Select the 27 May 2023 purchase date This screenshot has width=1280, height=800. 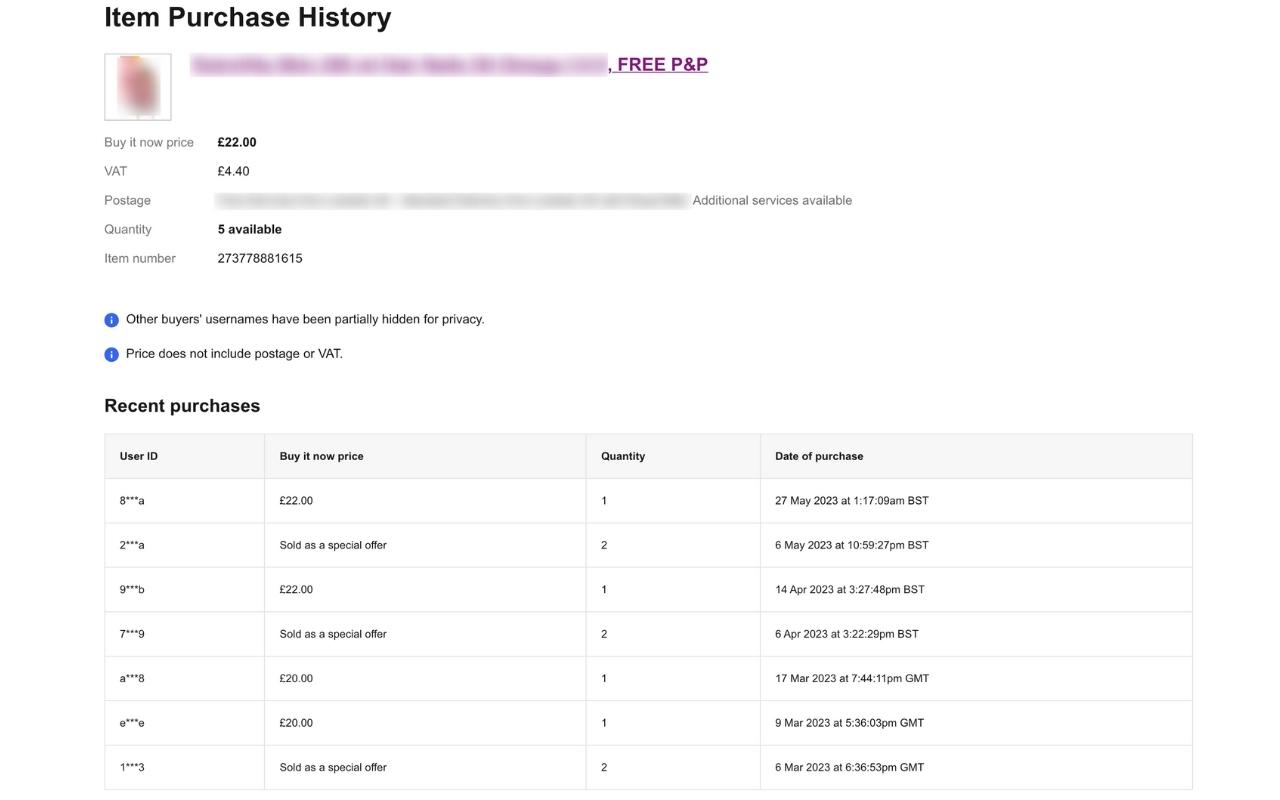[851, 500]
